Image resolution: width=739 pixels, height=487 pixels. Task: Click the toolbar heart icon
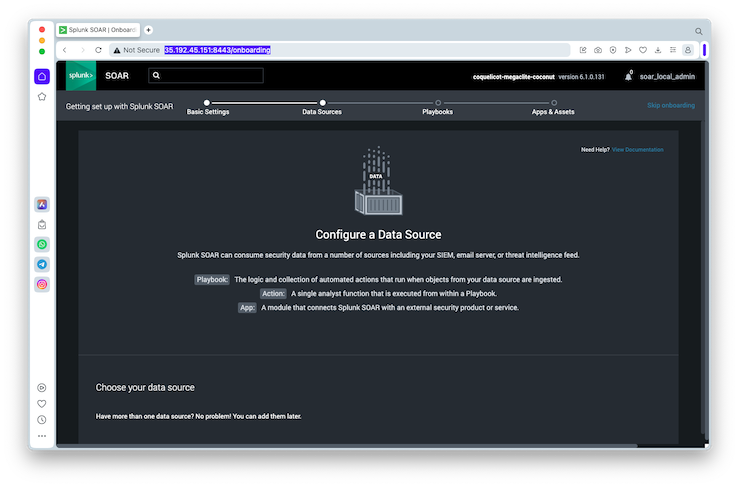point(643,50)
